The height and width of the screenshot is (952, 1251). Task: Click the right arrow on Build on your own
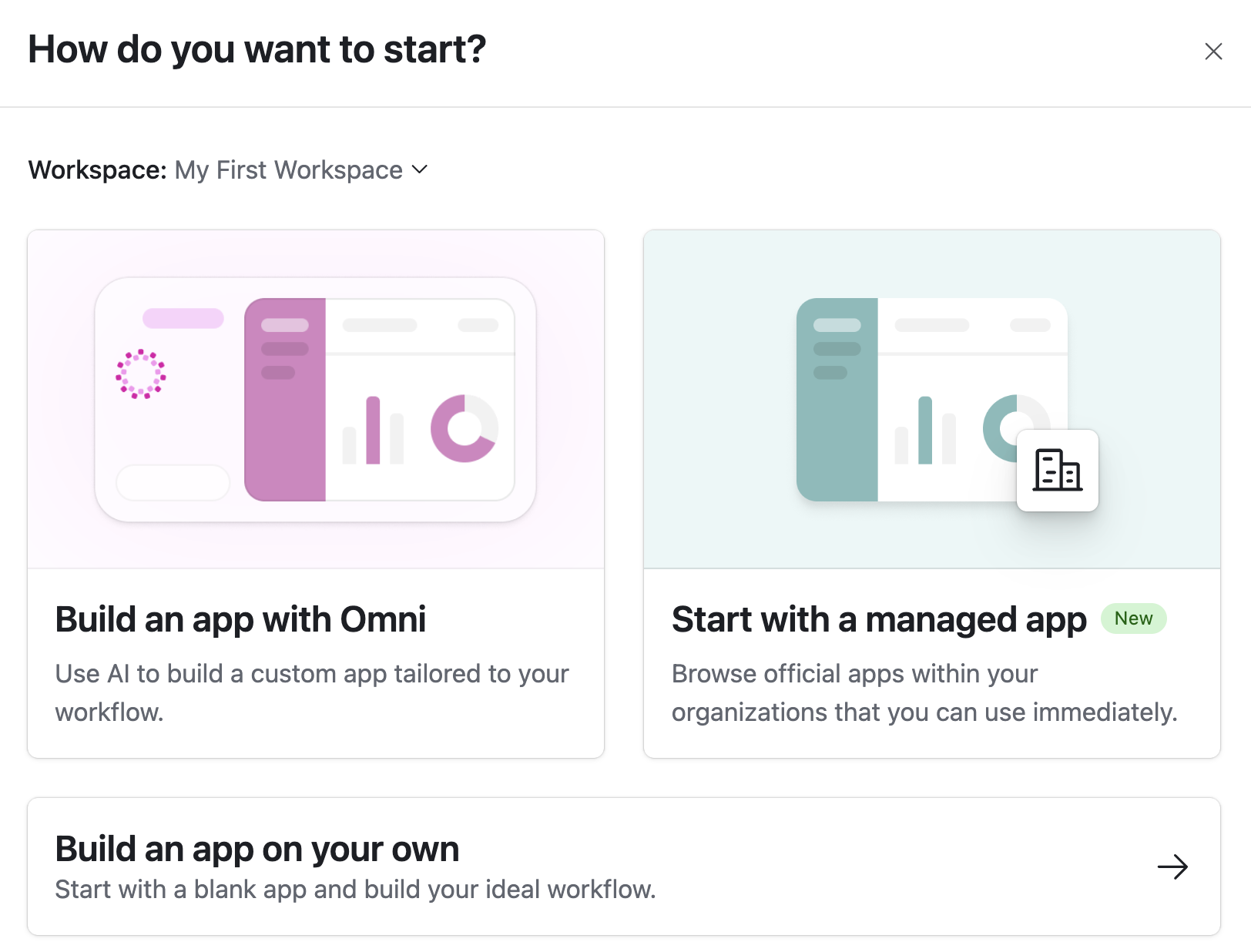(1172, 867)
